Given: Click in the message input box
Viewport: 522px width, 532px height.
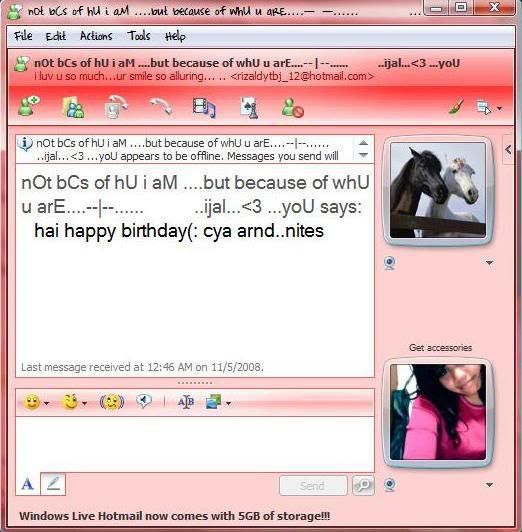Looking at the screenshot, I should [195, 444].
